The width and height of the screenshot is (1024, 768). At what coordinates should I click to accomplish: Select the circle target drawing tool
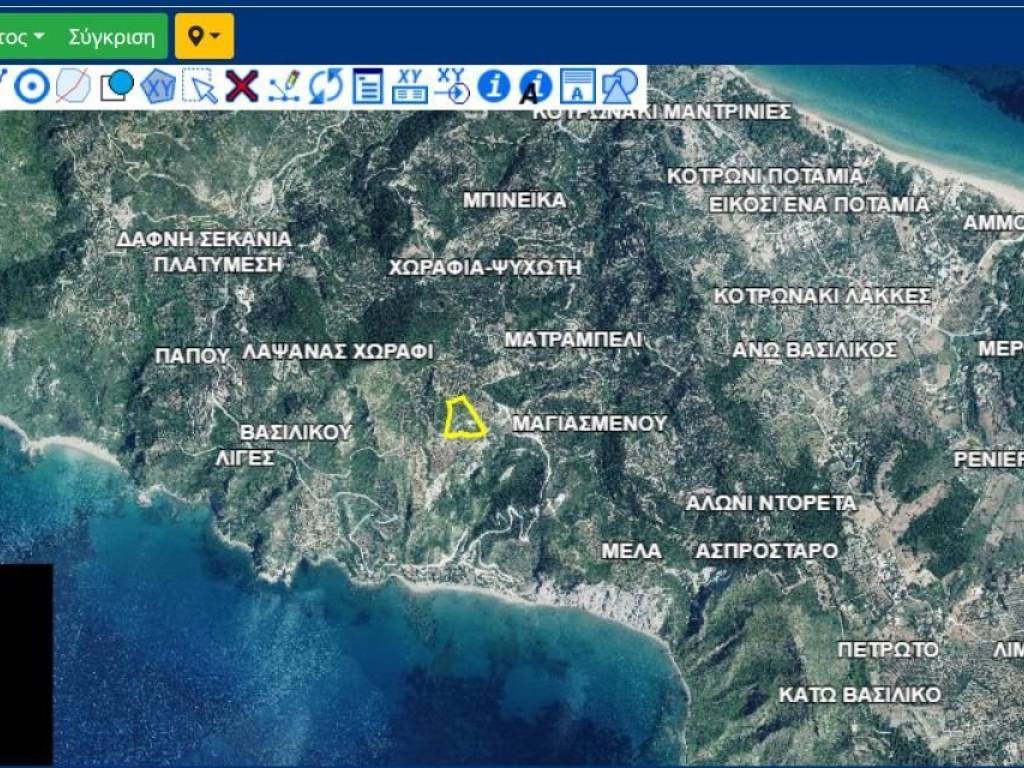point(32,86)
